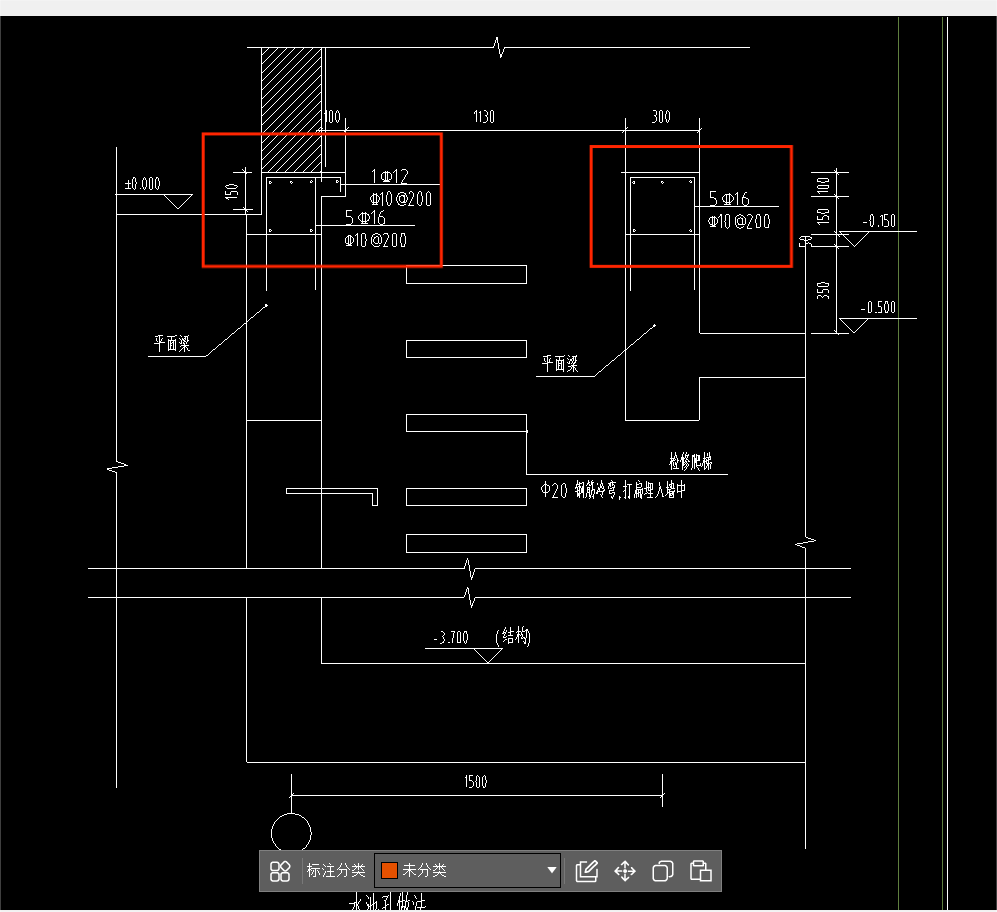Click the left 平面梁 label
Viewport: 997px width, 912px height.
172,343
